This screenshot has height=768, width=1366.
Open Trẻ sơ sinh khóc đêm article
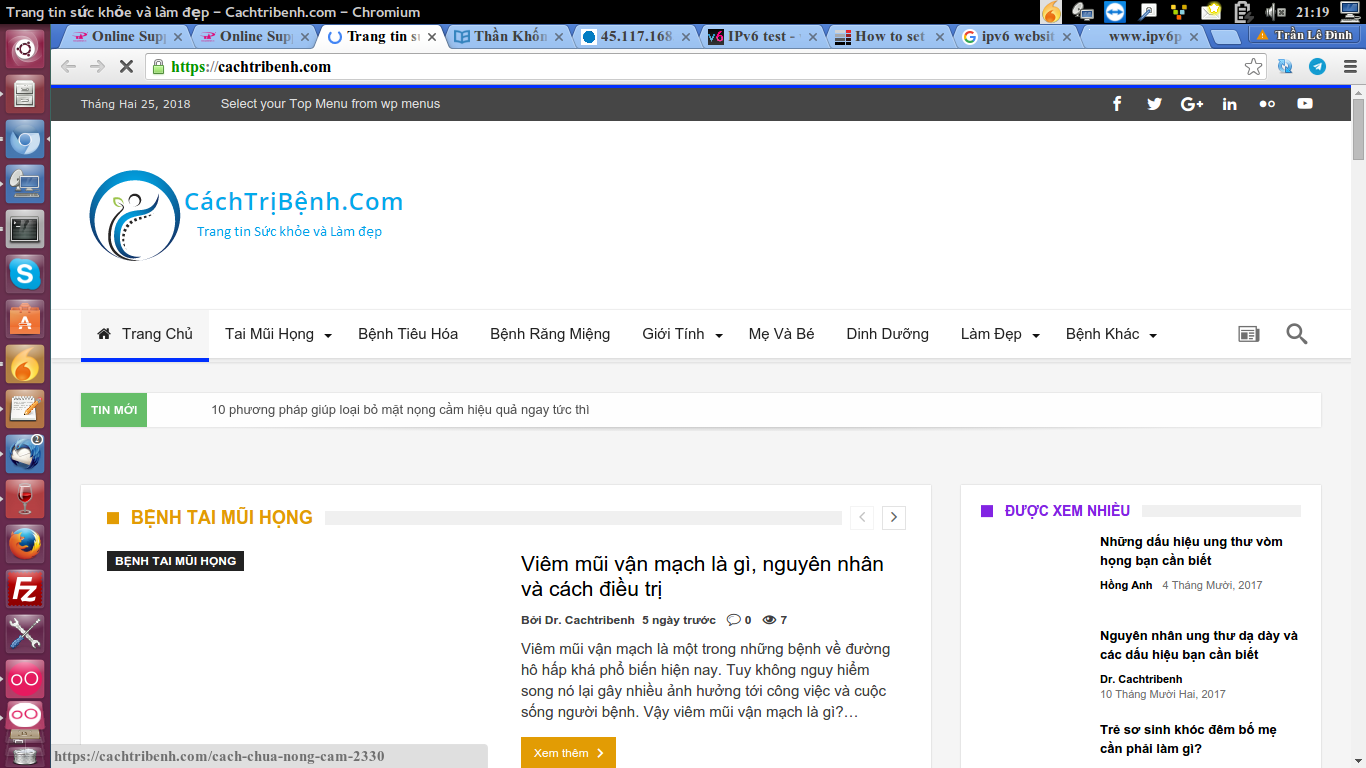coord(1188,739)
